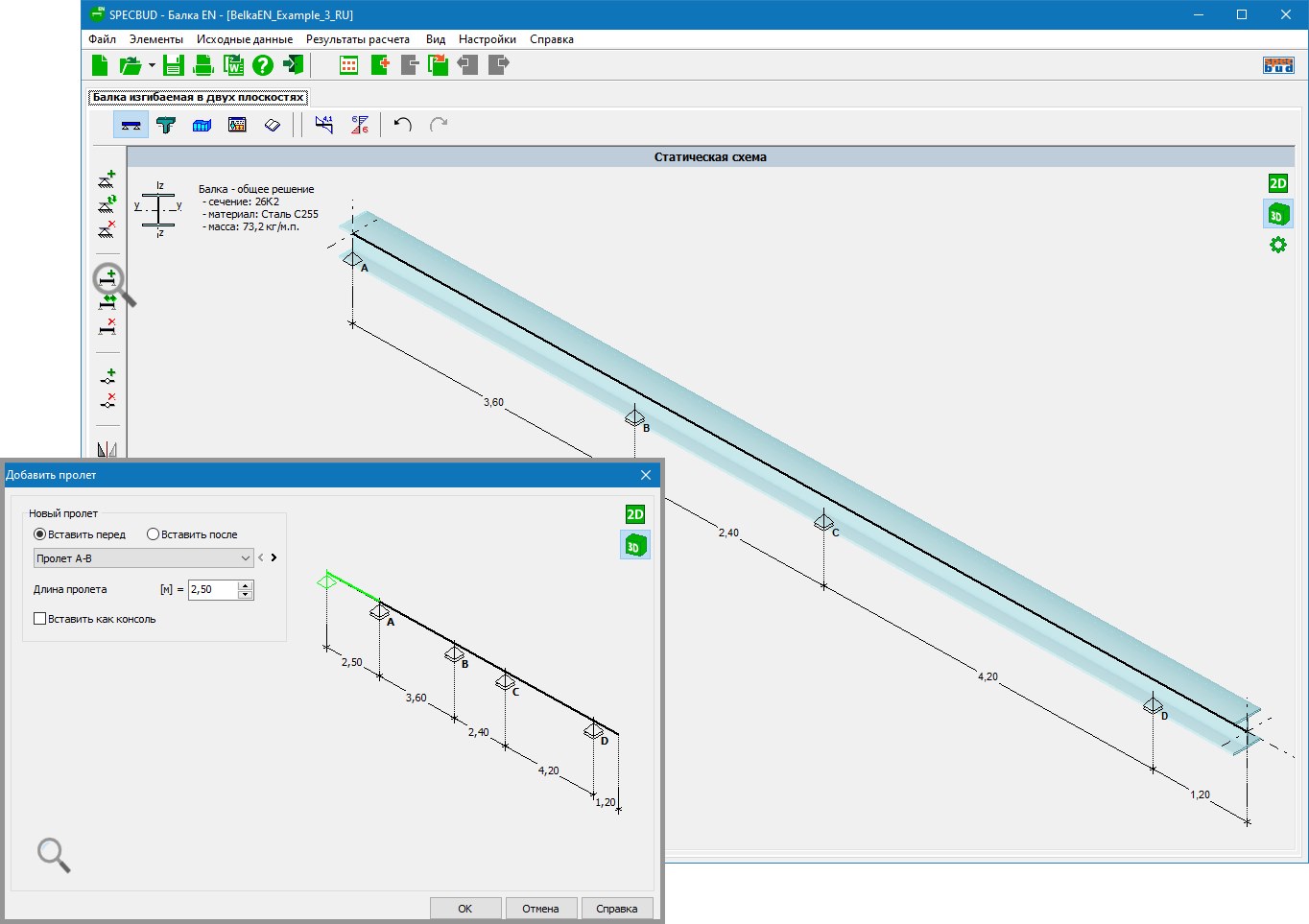The height and width of the screenshot is (924, 1309).
Task: Open the green gear view settings
Action: [1277, 245]
